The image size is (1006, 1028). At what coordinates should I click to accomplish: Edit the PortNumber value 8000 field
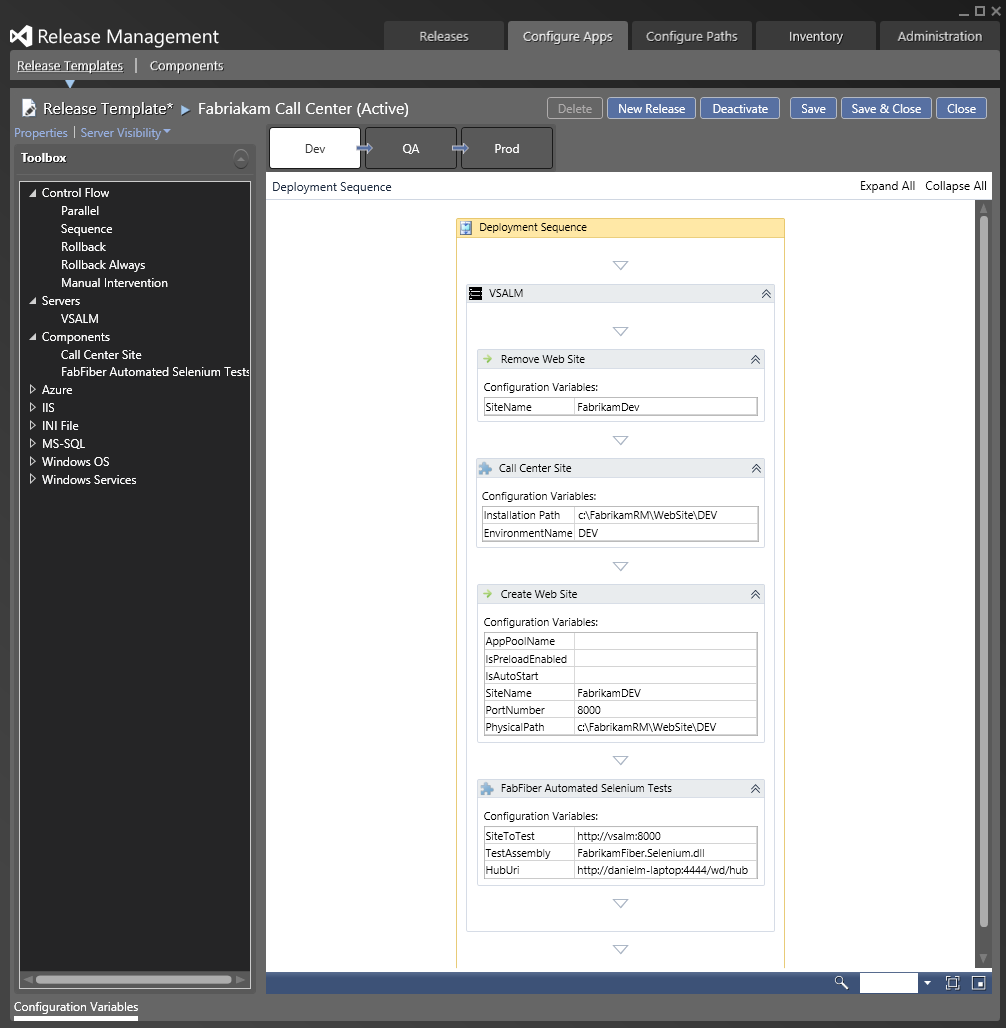[666, 710]
